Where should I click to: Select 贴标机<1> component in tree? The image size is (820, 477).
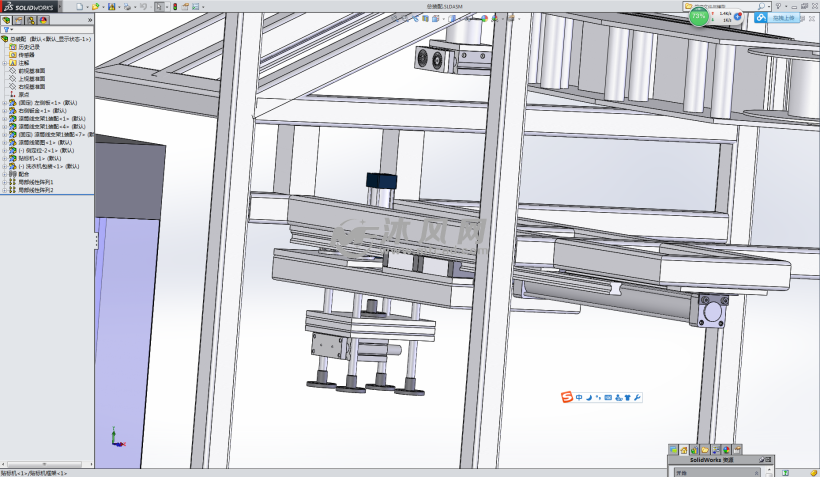tap(42, 158)
